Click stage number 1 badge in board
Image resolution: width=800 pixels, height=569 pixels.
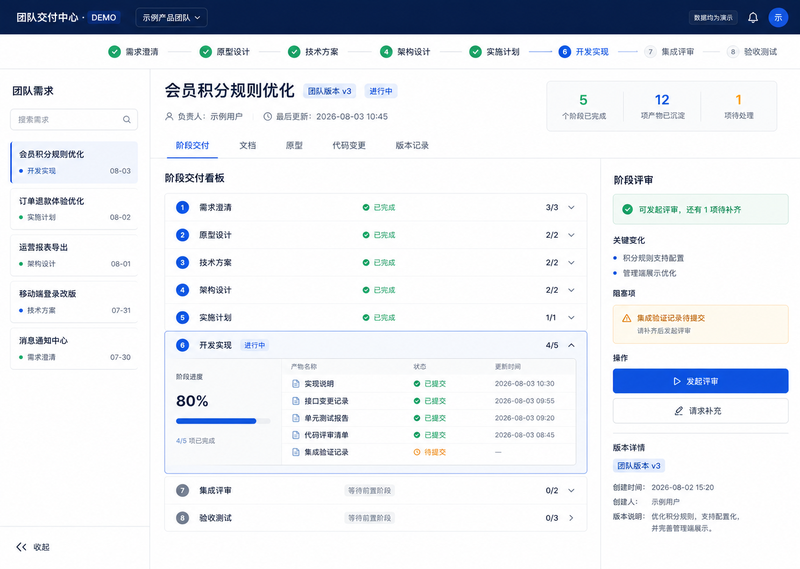(182, 207)
